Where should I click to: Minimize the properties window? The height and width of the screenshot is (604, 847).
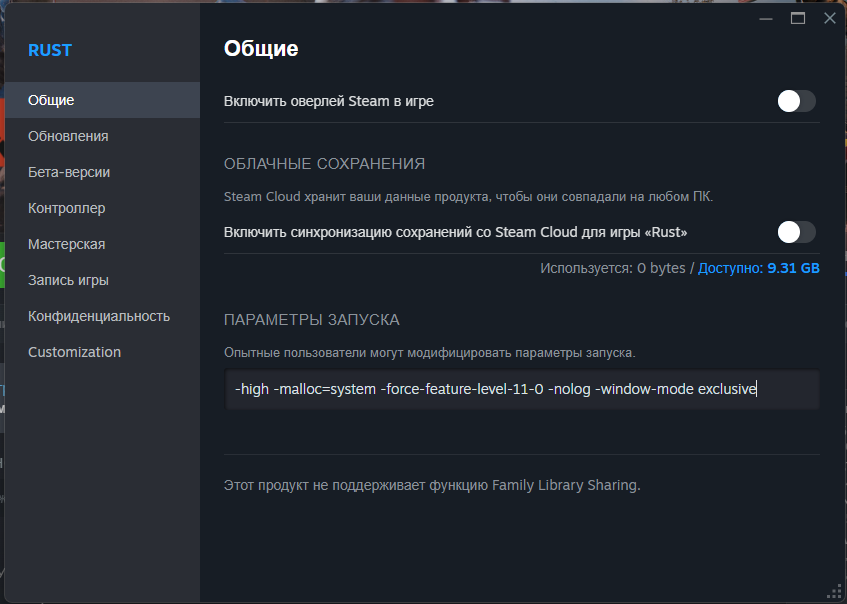click(x=766, y=18)
